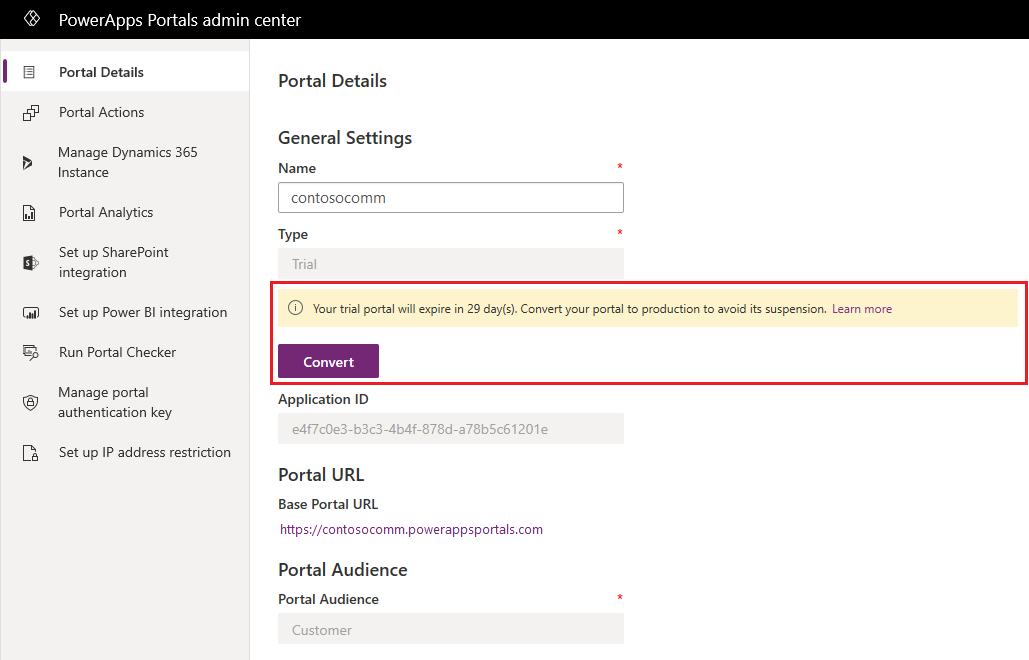Viewport: 1029px width, 660px height.
Task: Click the Base Portal URL label
Action: (328, 504)
